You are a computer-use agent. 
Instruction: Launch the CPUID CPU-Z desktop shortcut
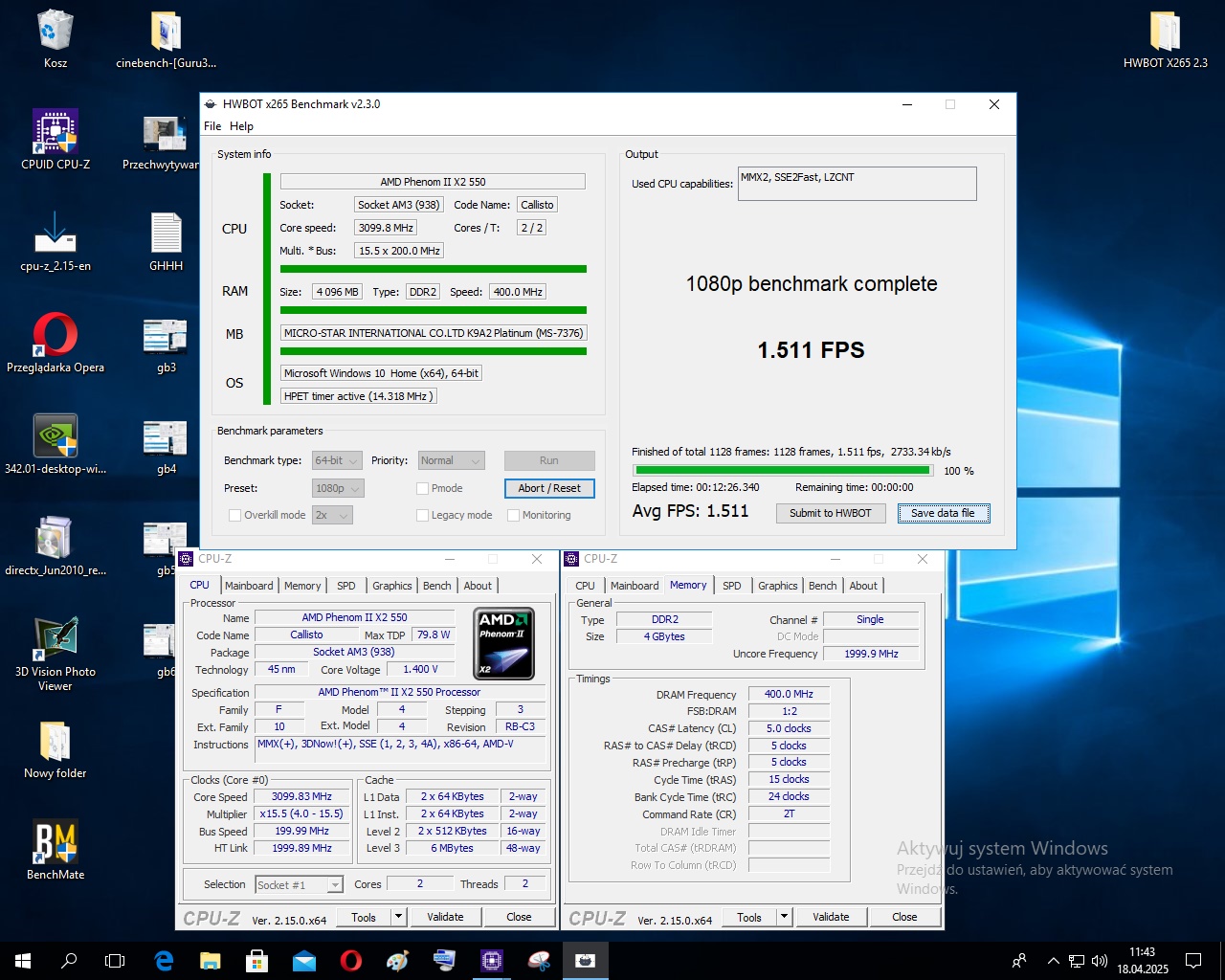(56, 141)
